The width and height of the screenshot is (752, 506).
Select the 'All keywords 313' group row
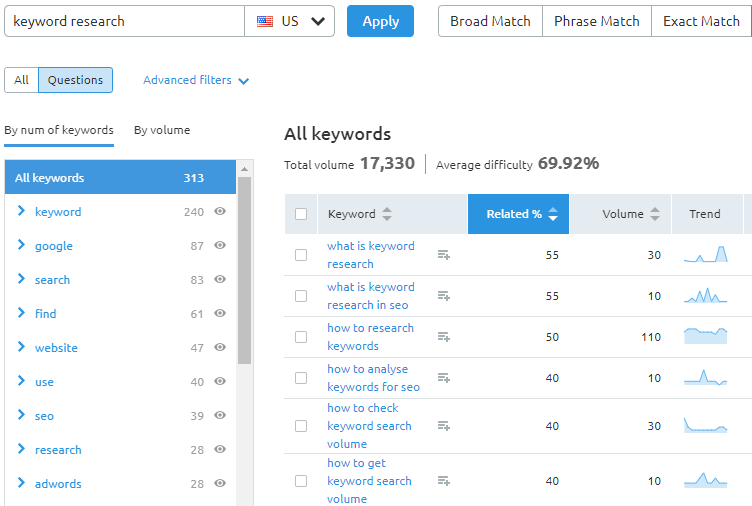click(x=120, y=177)
